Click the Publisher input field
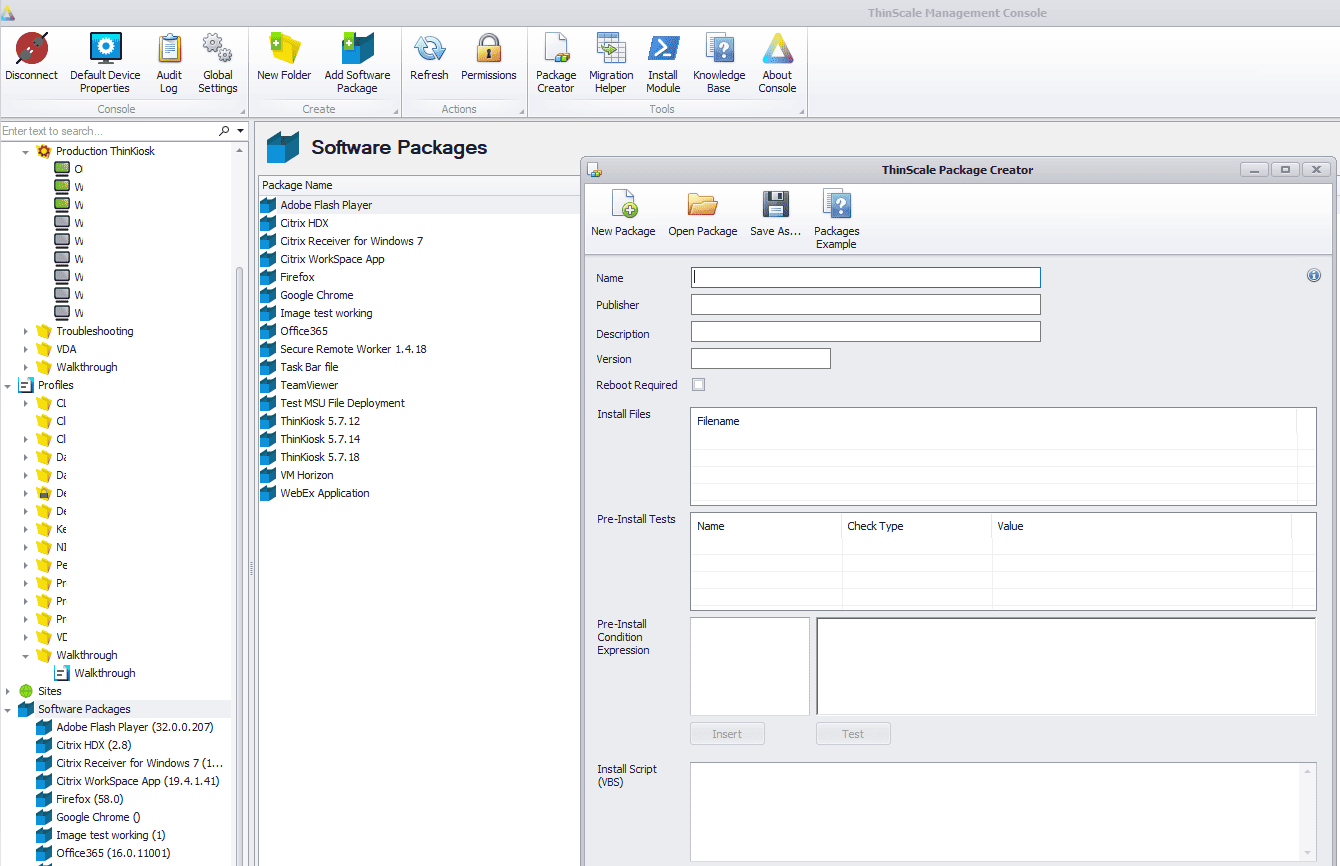 (x=866, y=304)
